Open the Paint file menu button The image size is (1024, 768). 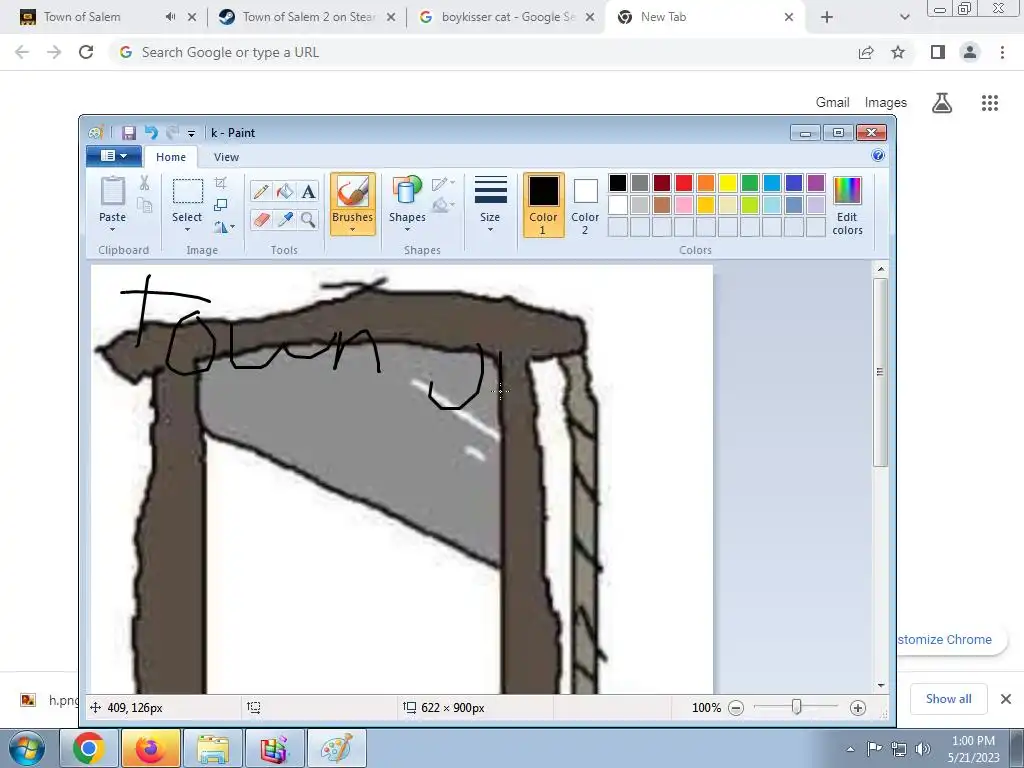tap(114, 156)
